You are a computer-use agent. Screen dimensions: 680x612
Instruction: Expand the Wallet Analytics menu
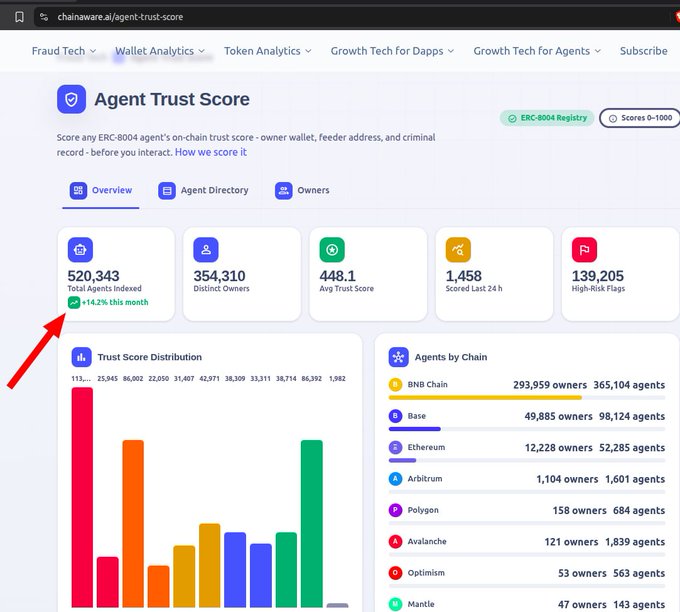[x=160, y=51]
